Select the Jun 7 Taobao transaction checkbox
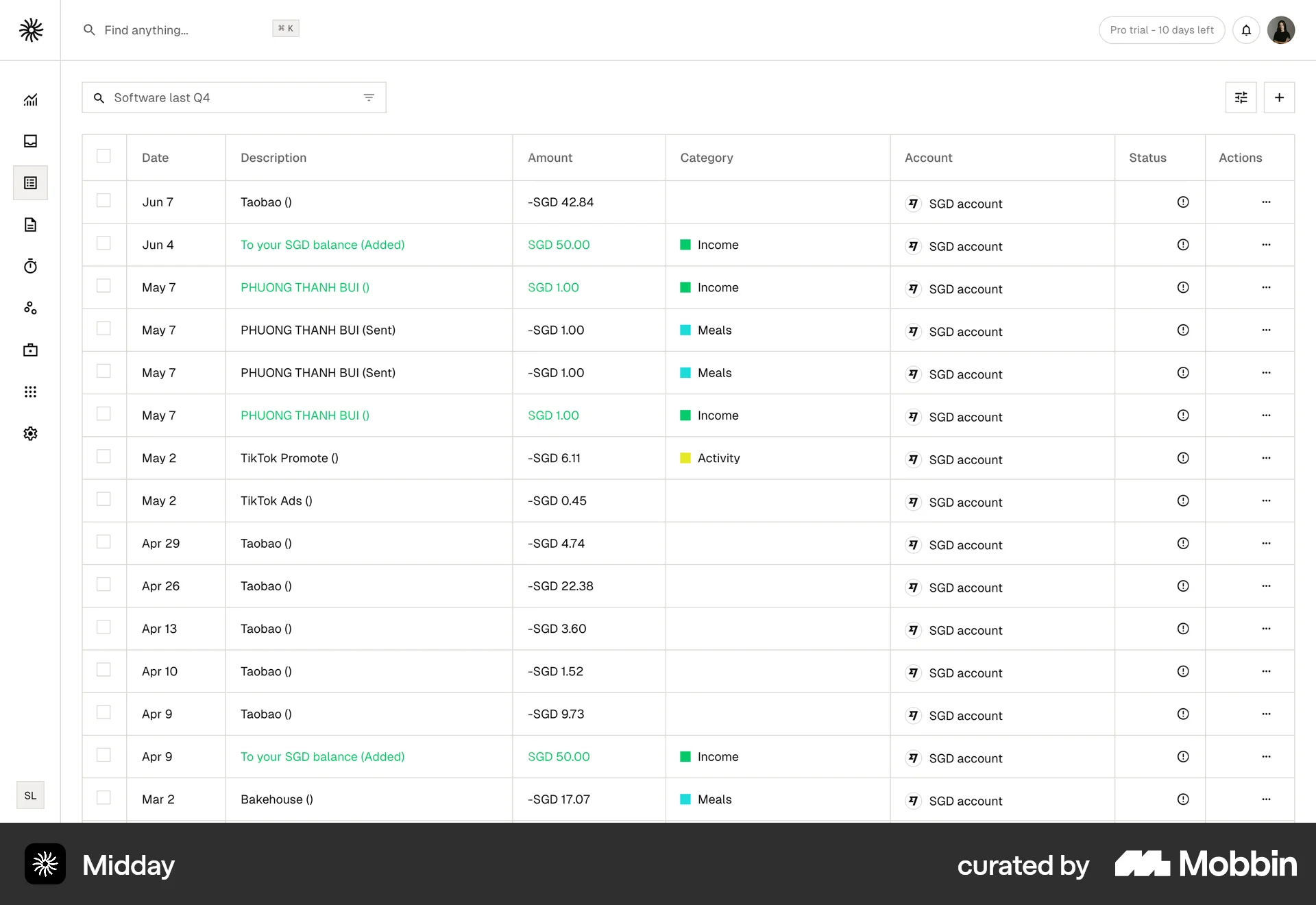Viewport: 1316px width, 905px height. click(104, 201)
